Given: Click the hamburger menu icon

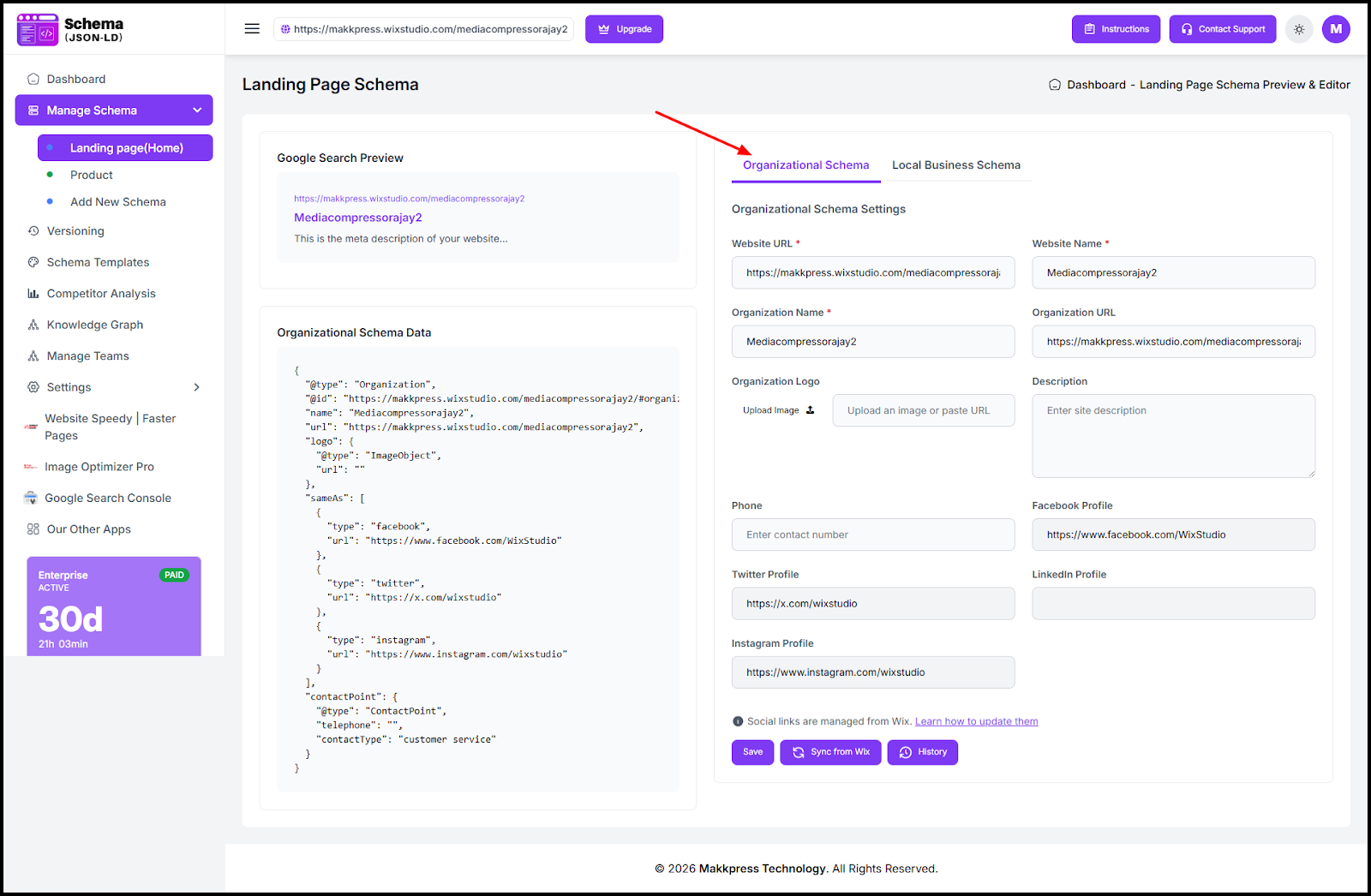Looking at the screenshot, I should click(252, 28).
